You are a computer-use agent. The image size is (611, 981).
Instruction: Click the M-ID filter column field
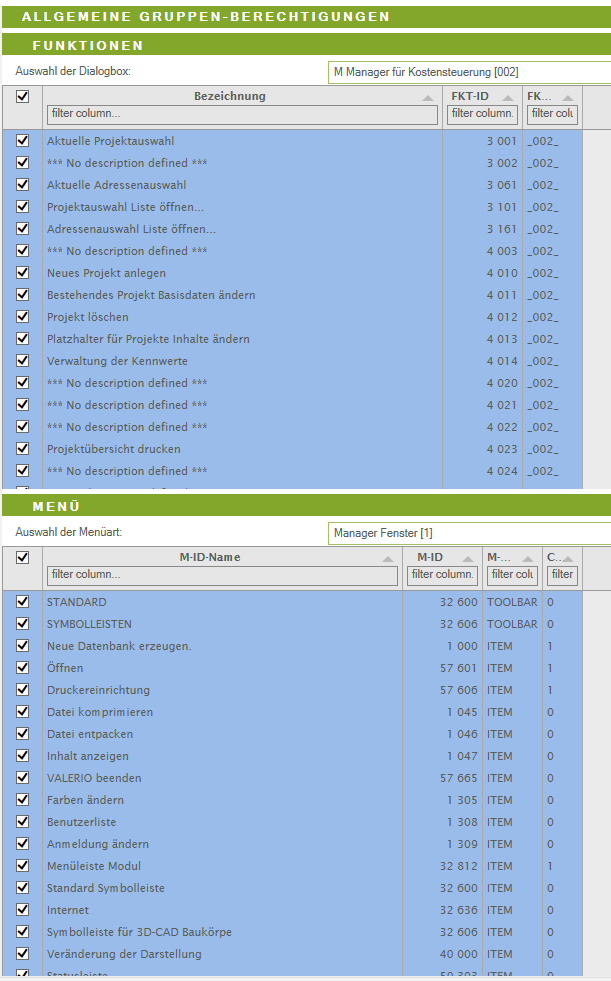pos(442,575)
